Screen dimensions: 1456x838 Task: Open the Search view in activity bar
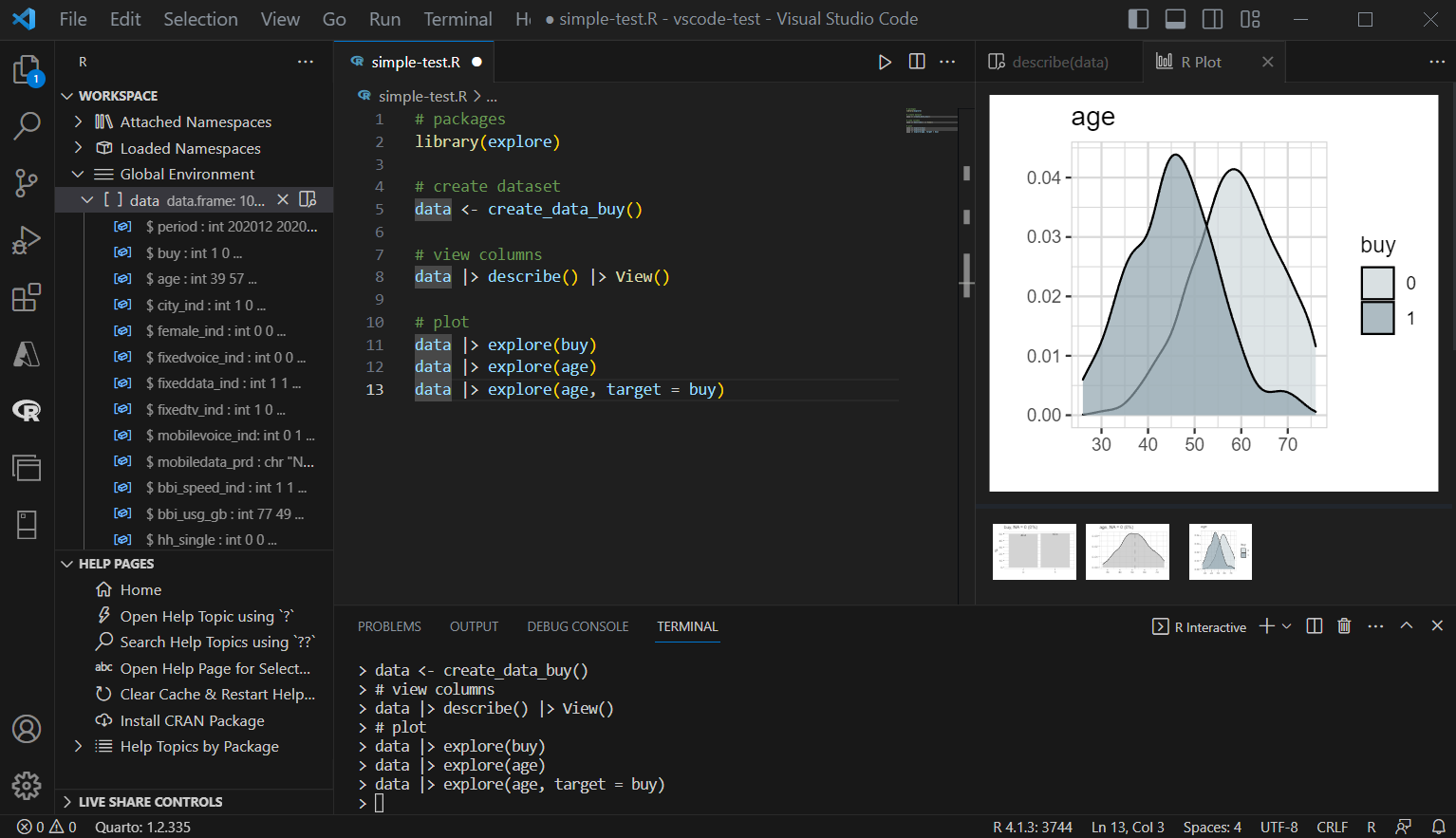[27, 125]
